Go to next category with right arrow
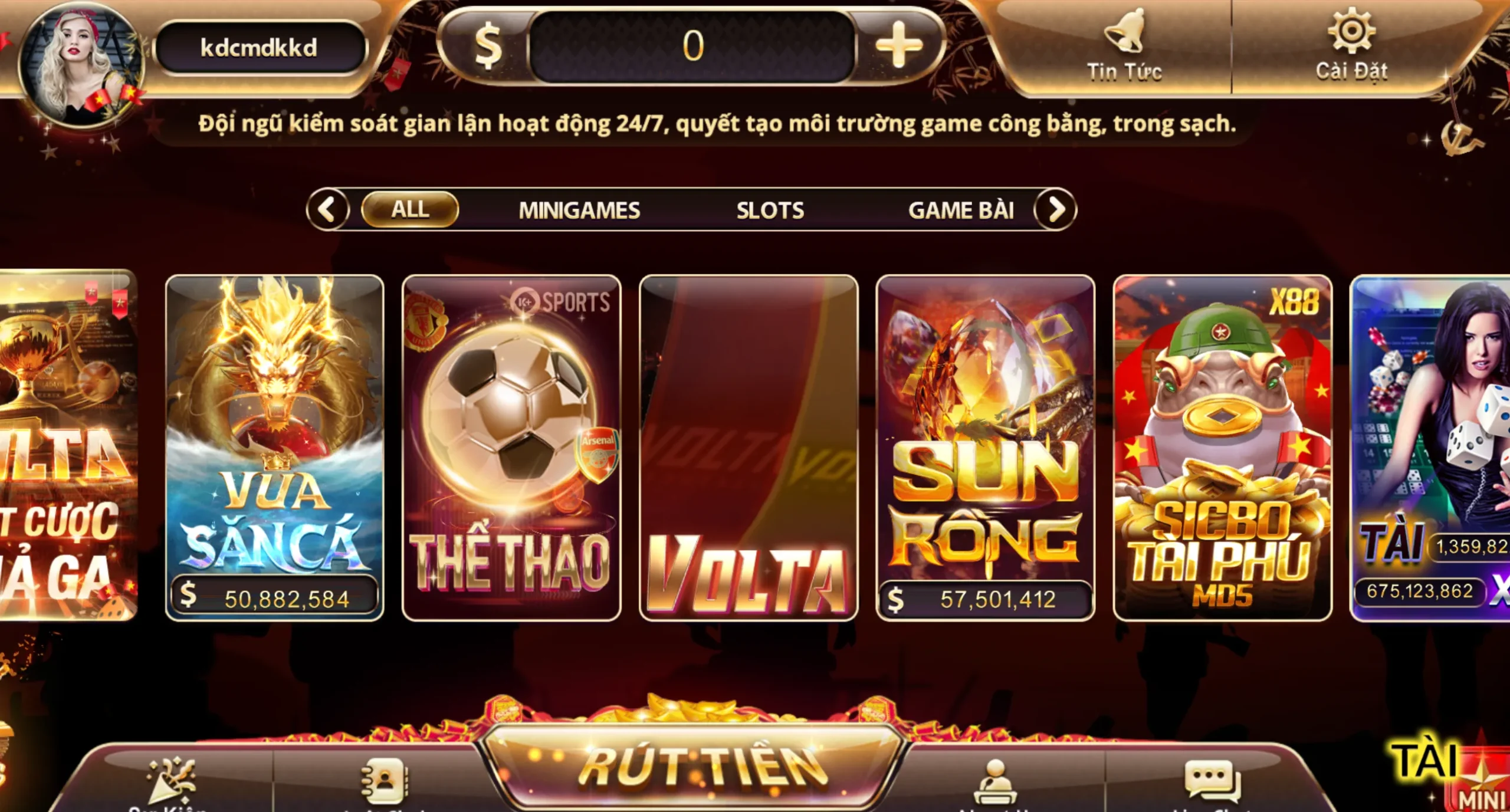The width and height of the screenshot is (1510, 812). 1056,209
